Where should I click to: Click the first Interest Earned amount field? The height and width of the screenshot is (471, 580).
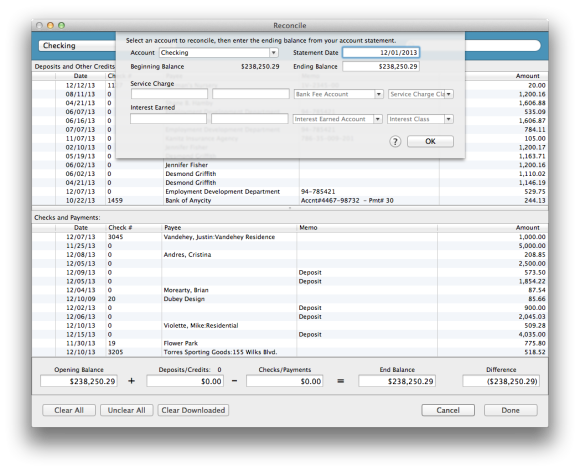click(x=168, y=119)
